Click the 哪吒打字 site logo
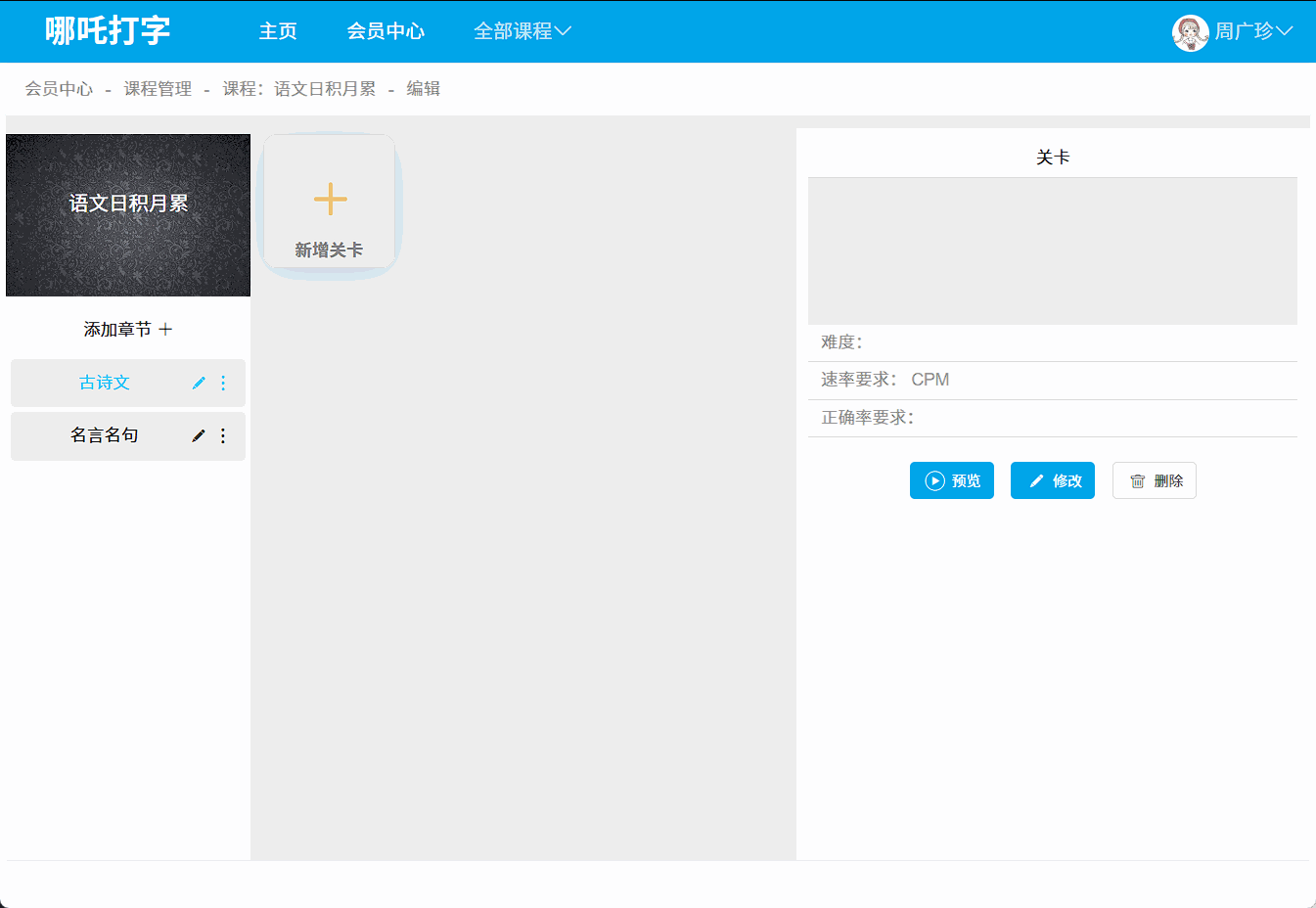 [108, 30]
